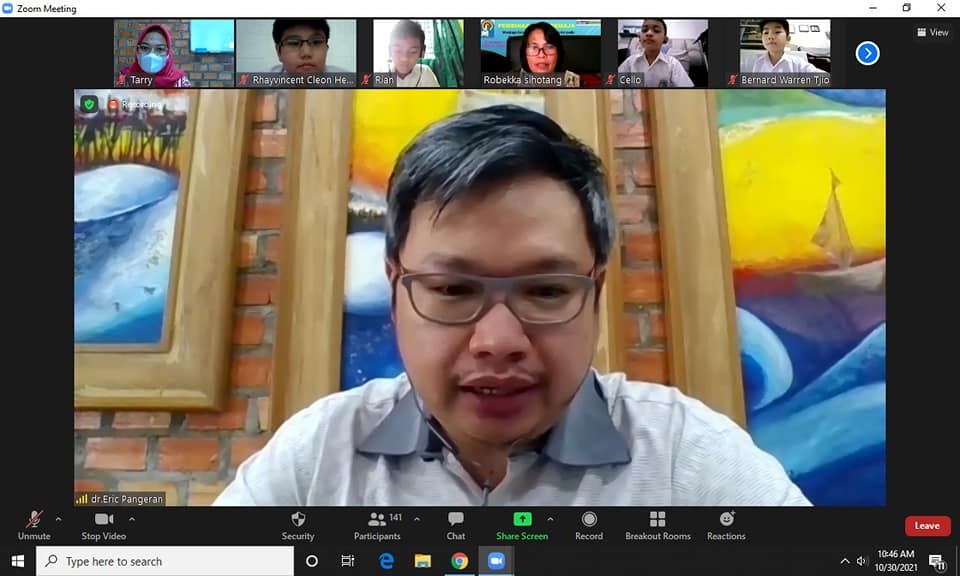
Task: Expand the arrow beside Participants
Action: (417, 519)
